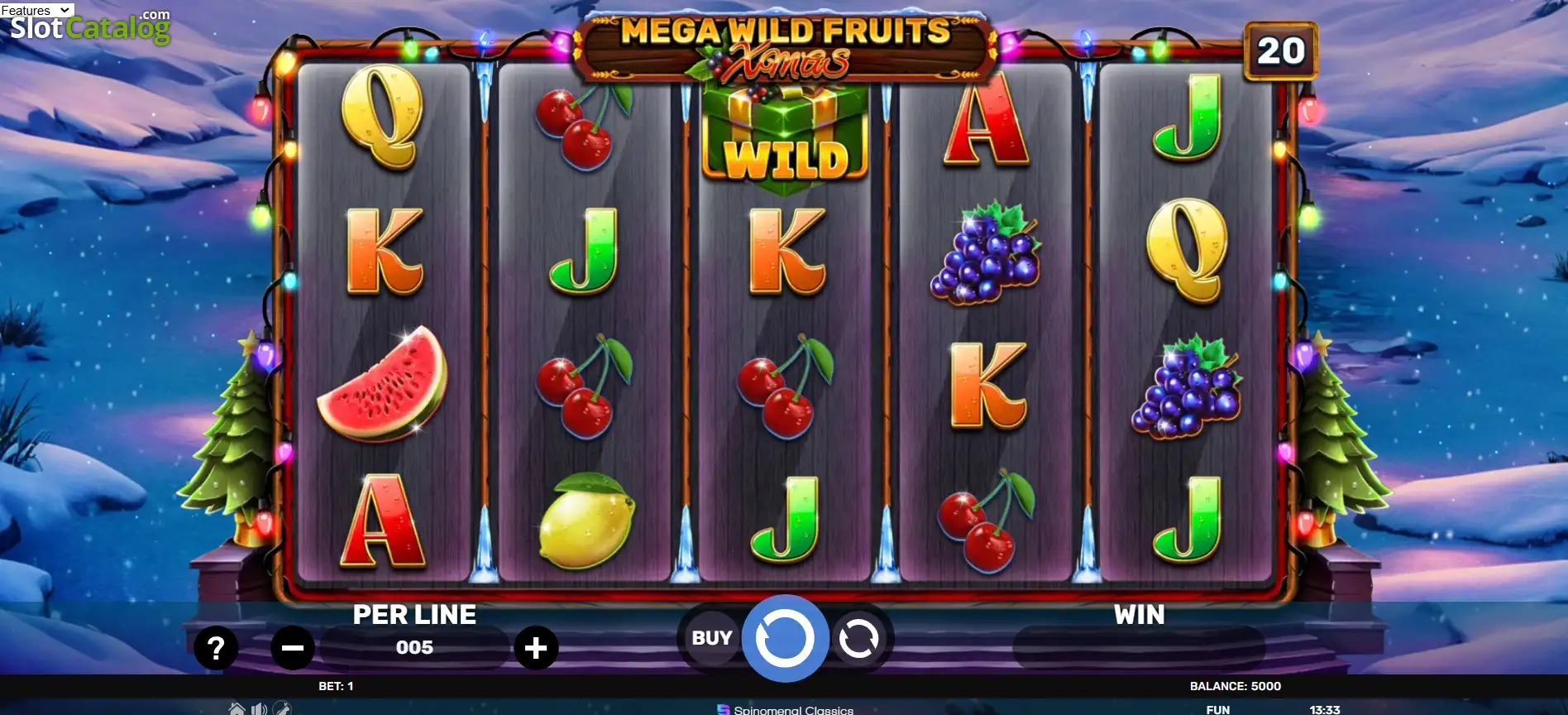Increase per line bet with plus
Viewport: 1568px width, 715px height.
click(x=536, y=648)
